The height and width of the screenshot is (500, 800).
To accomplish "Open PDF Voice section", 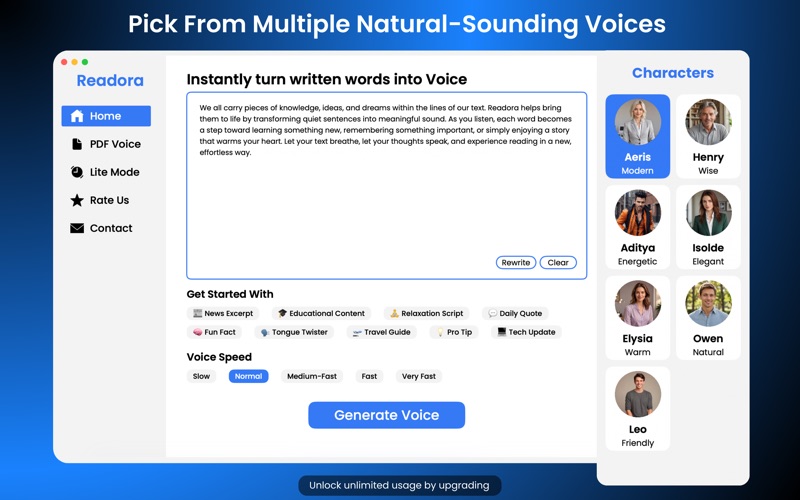I will (106, 144).
